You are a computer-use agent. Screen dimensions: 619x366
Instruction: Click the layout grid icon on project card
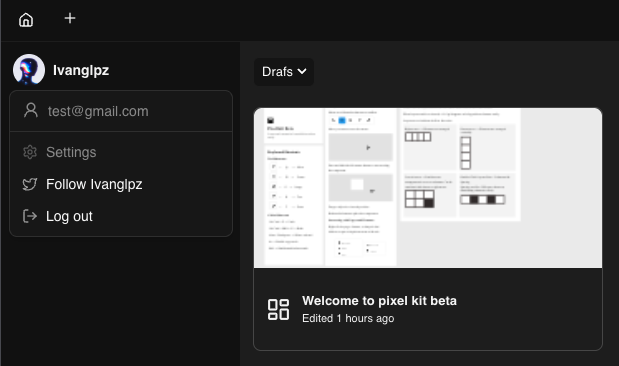278,310
